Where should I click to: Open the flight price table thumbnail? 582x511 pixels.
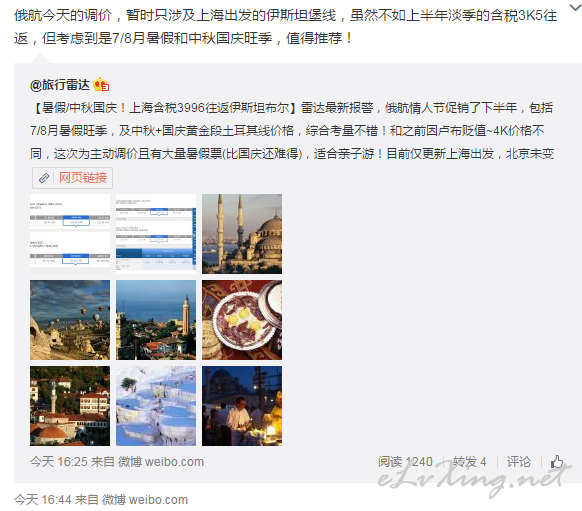click(70, 234)
